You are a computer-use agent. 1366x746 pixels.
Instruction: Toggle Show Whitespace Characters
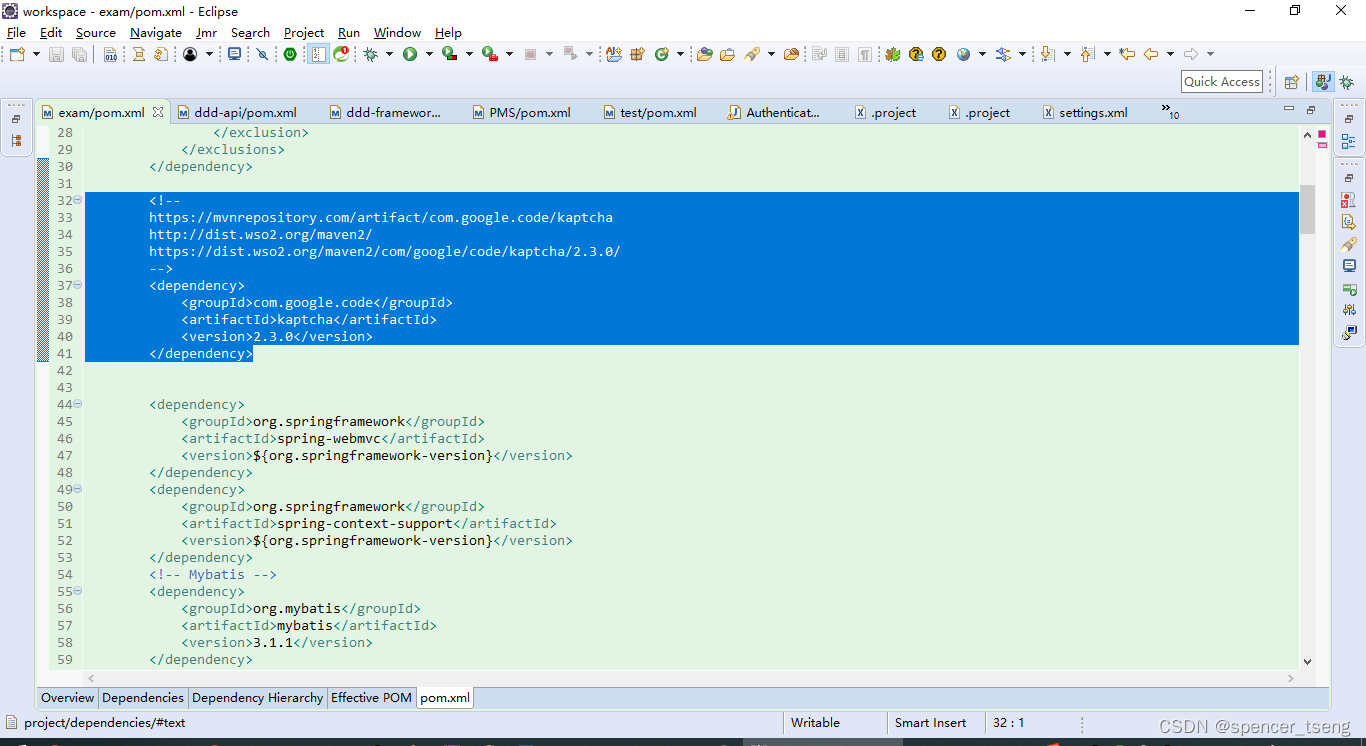866,54
